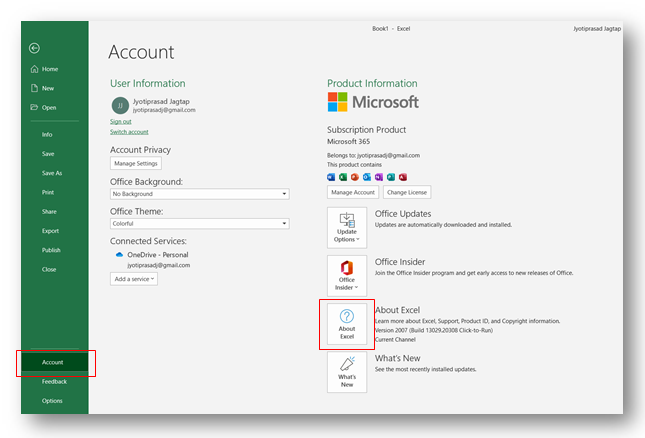Screen dimensions: 645x438
Task: Click the Access app icon
Action: point(403,177)
